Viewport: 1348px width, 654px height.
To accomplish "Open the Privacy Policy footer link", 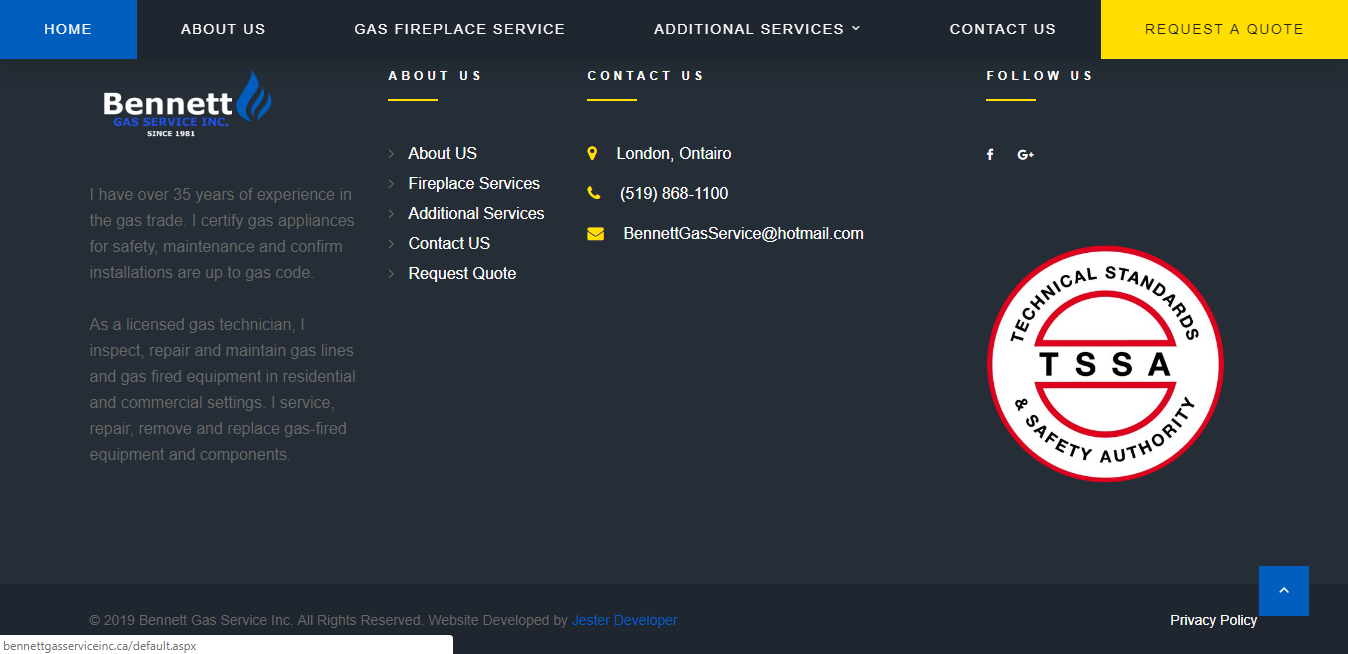I will pyautogui.click(x=1213, y=620).
